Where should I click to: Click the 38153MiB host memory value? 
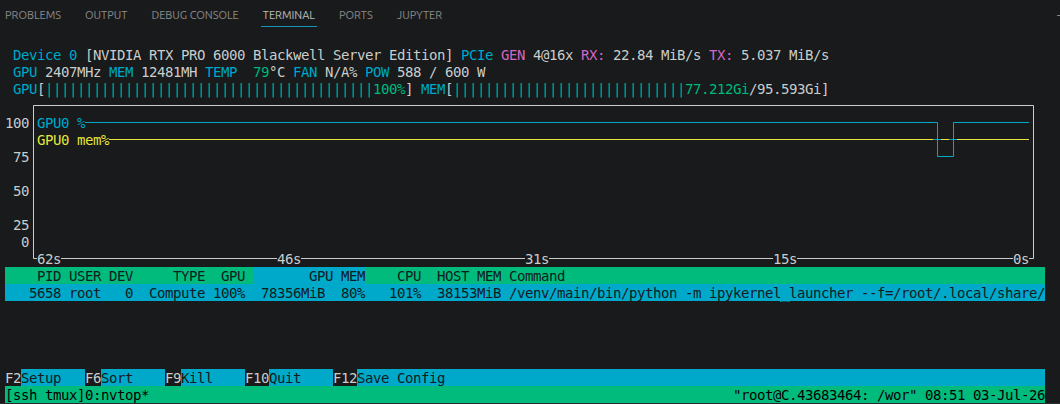click(469, 293)
